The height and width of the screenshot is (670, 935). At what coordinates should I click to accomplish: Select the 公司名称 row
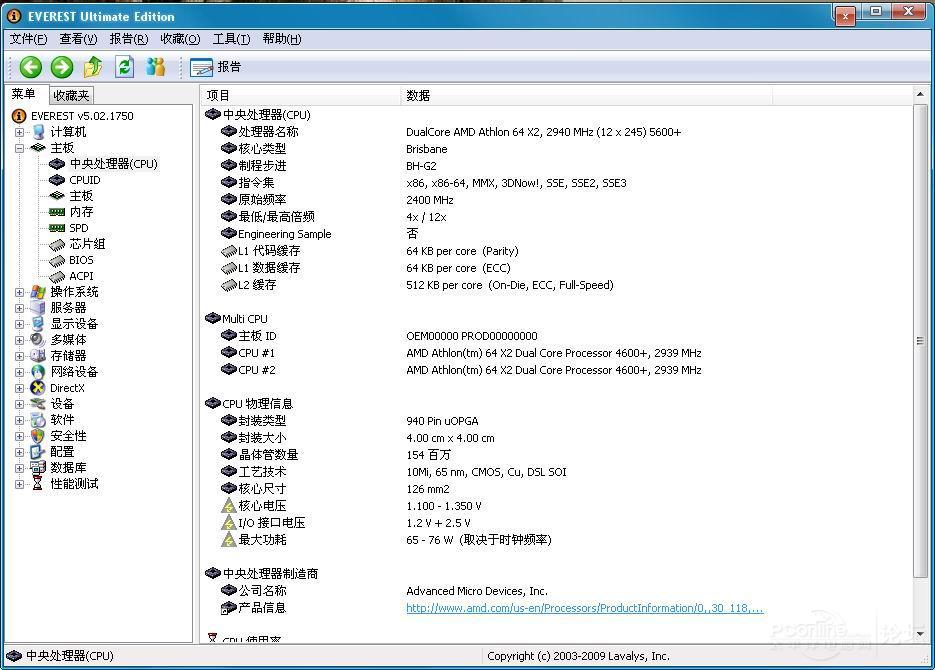[x=557, y=591]
